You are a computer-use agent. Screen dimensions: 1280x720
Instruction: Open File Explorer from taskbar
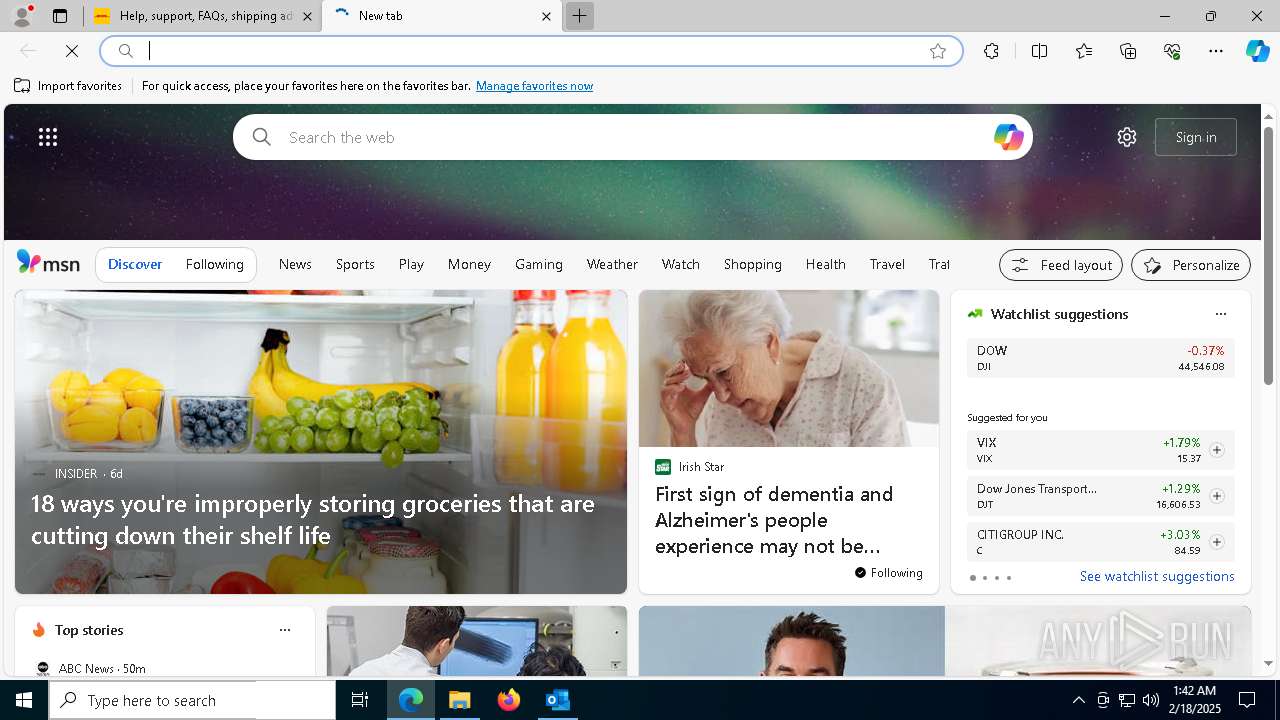click(x=460, y=700)
